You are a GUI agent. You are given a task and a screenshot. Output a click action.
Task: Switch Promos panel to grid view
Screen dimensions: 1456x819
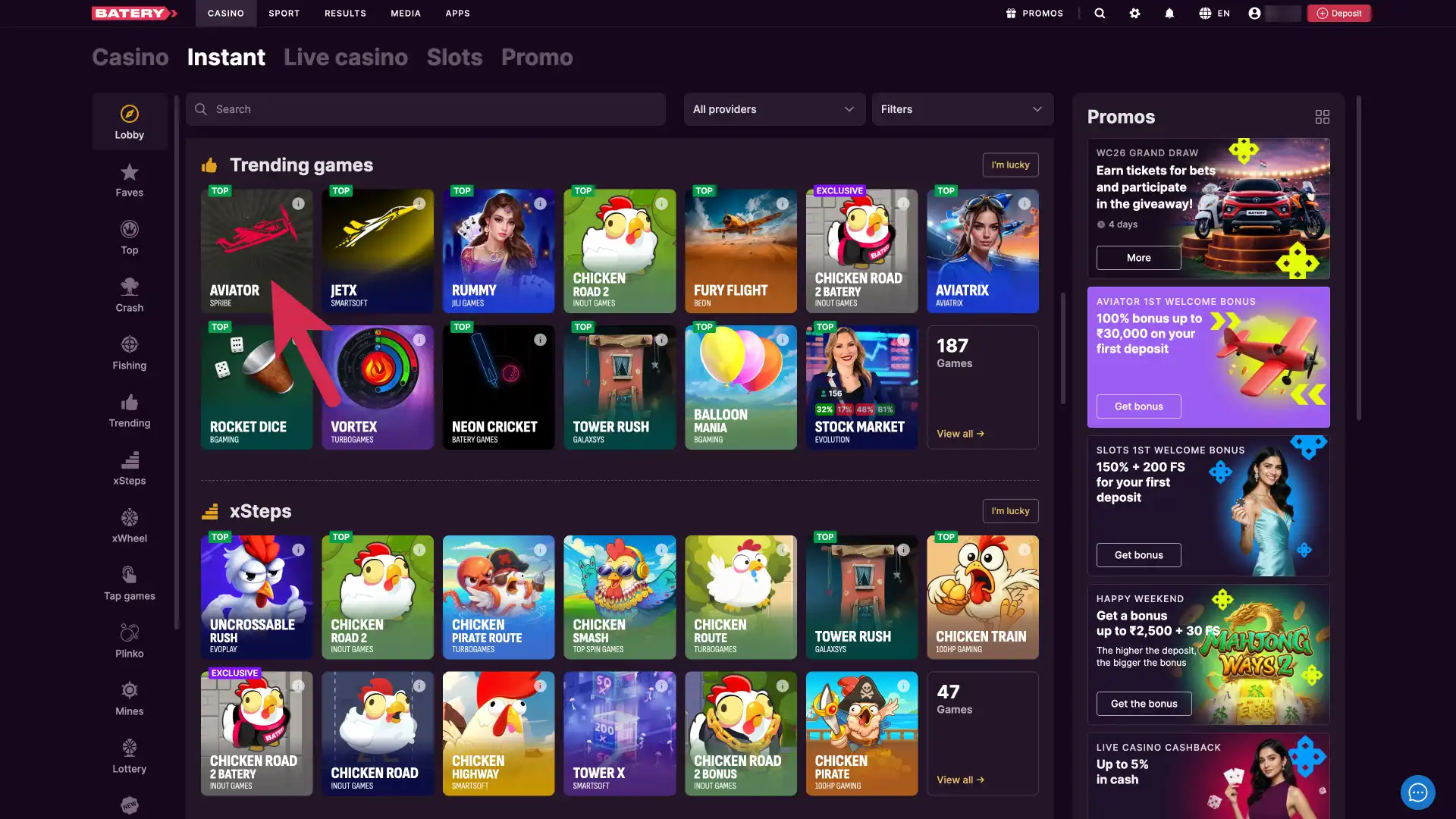pyautogui.click(x=1322, y=117)
